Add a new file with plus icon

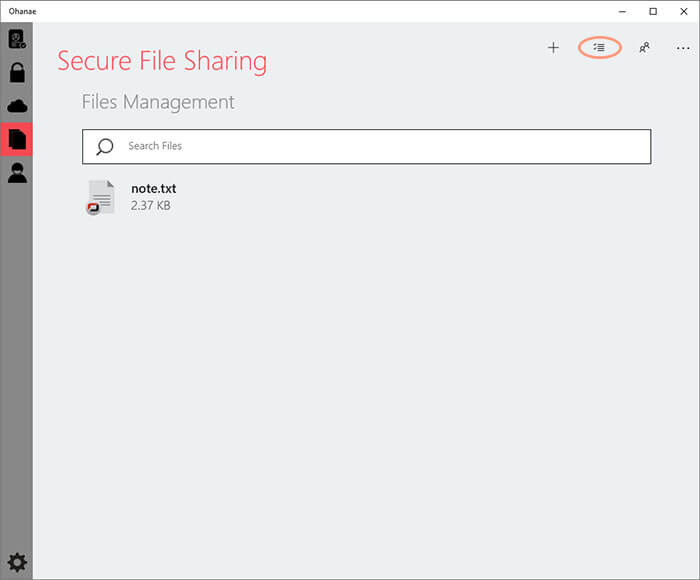click(553, 47)
